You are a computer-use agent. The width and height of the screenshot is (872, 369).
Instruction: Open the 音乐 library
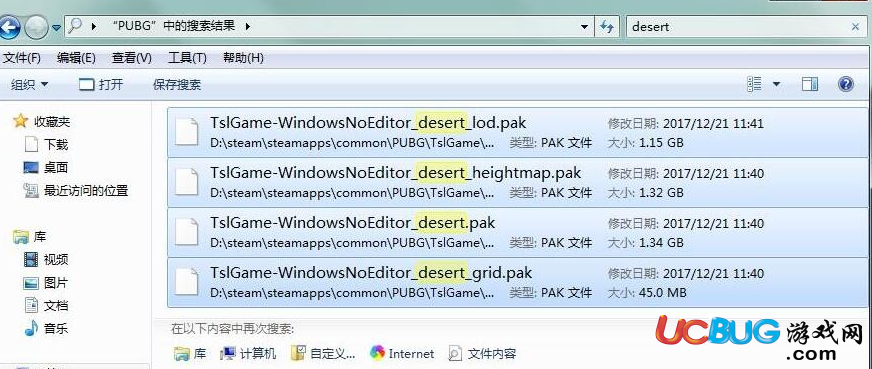pos(56,328)
